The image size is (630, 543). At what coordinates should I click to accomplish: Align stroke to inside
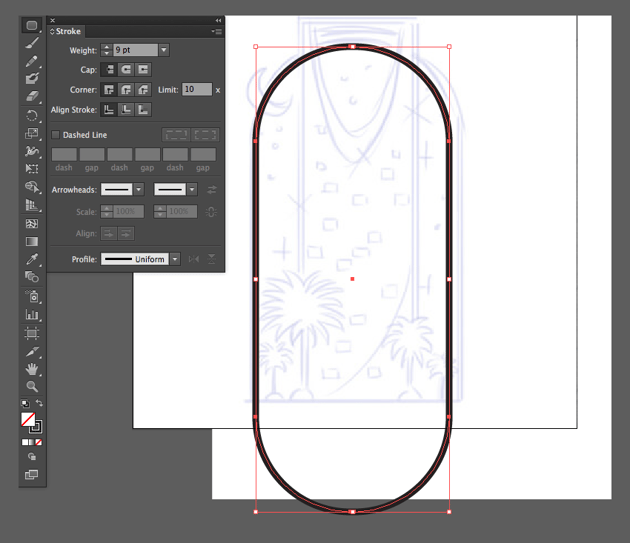tap(126, 109)
